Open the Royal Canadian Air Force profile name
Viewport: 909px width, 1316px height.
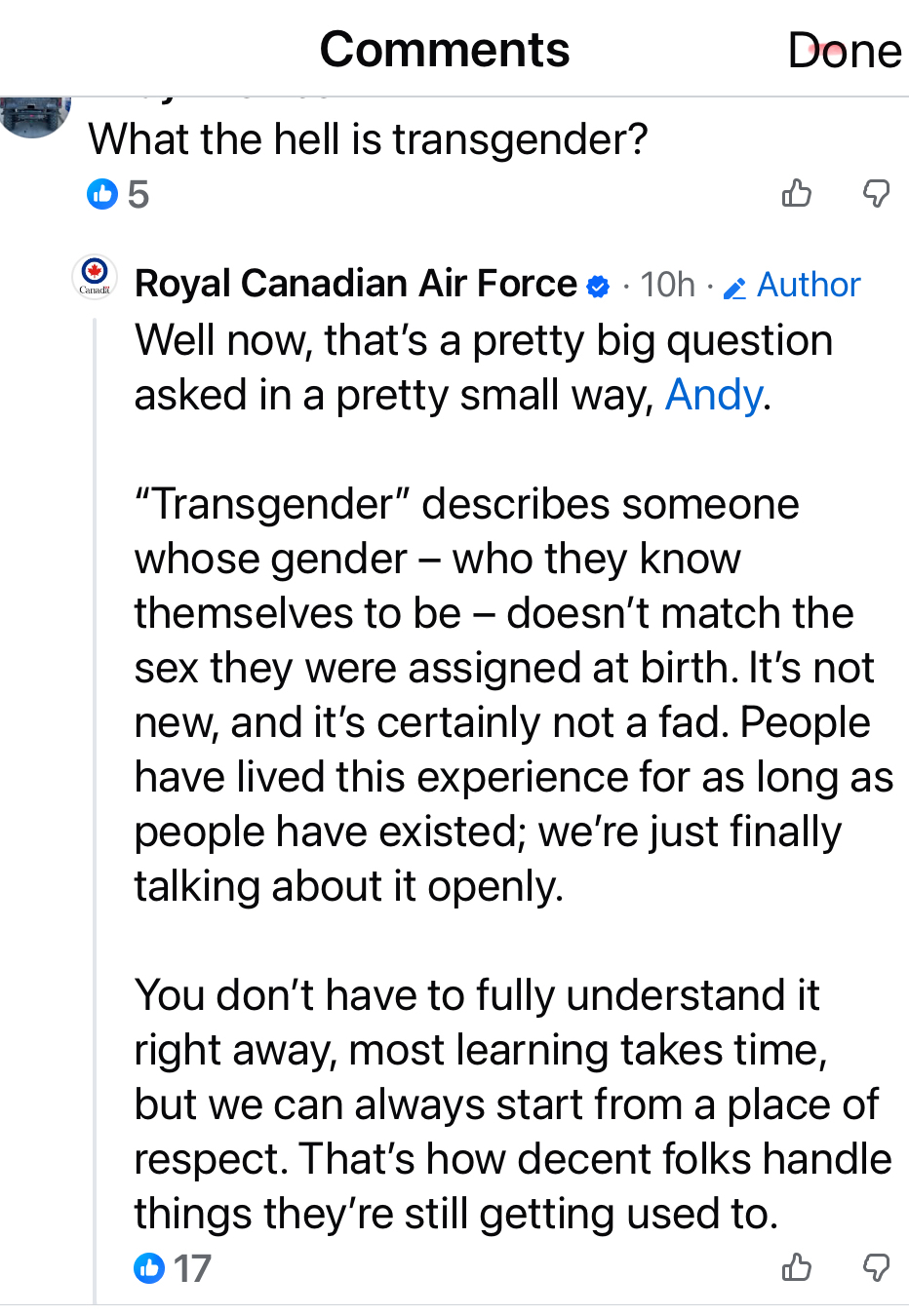point(356,284)
